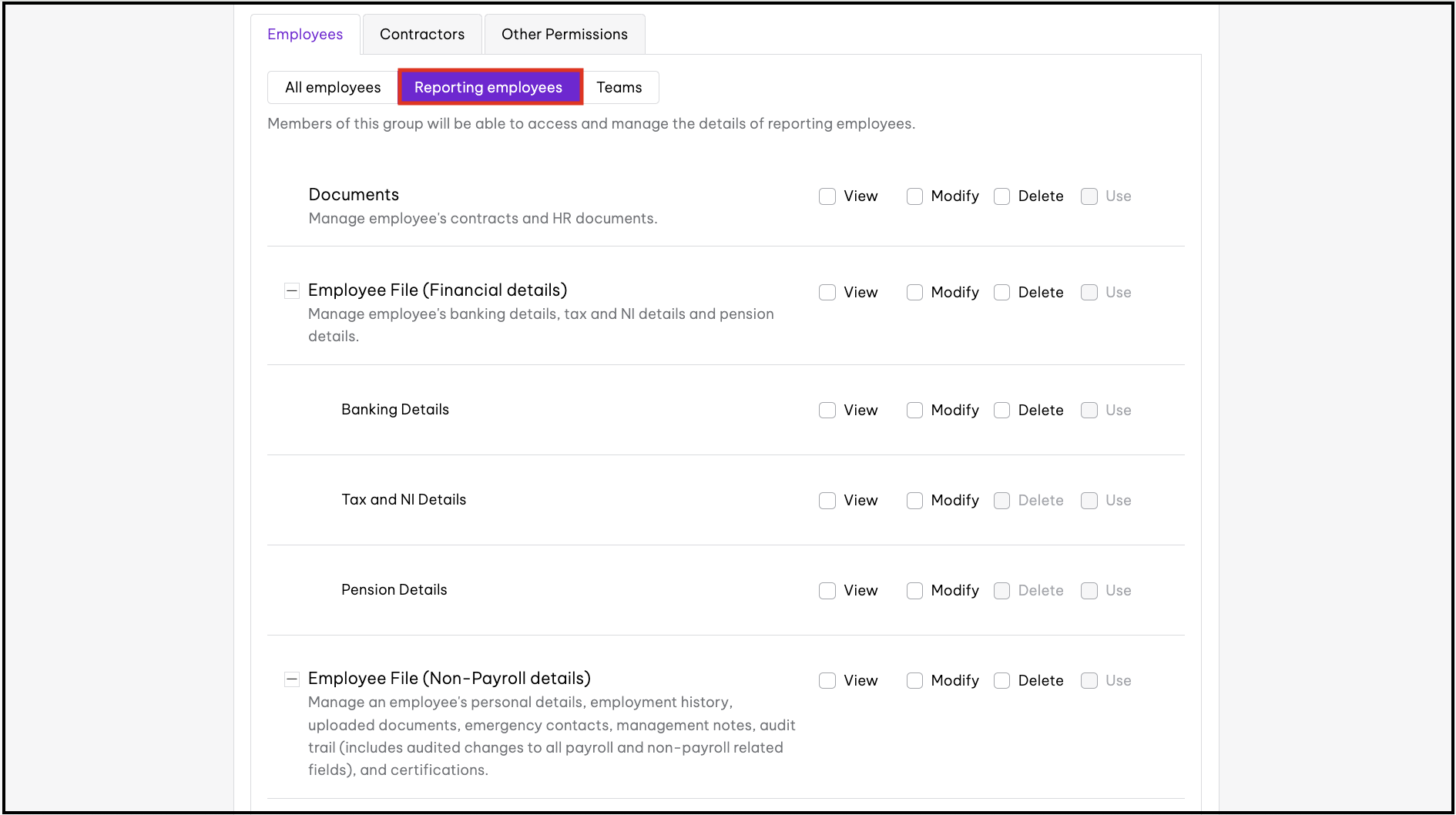
Task: Check View for Tax and NI Details
Action: 827,501
